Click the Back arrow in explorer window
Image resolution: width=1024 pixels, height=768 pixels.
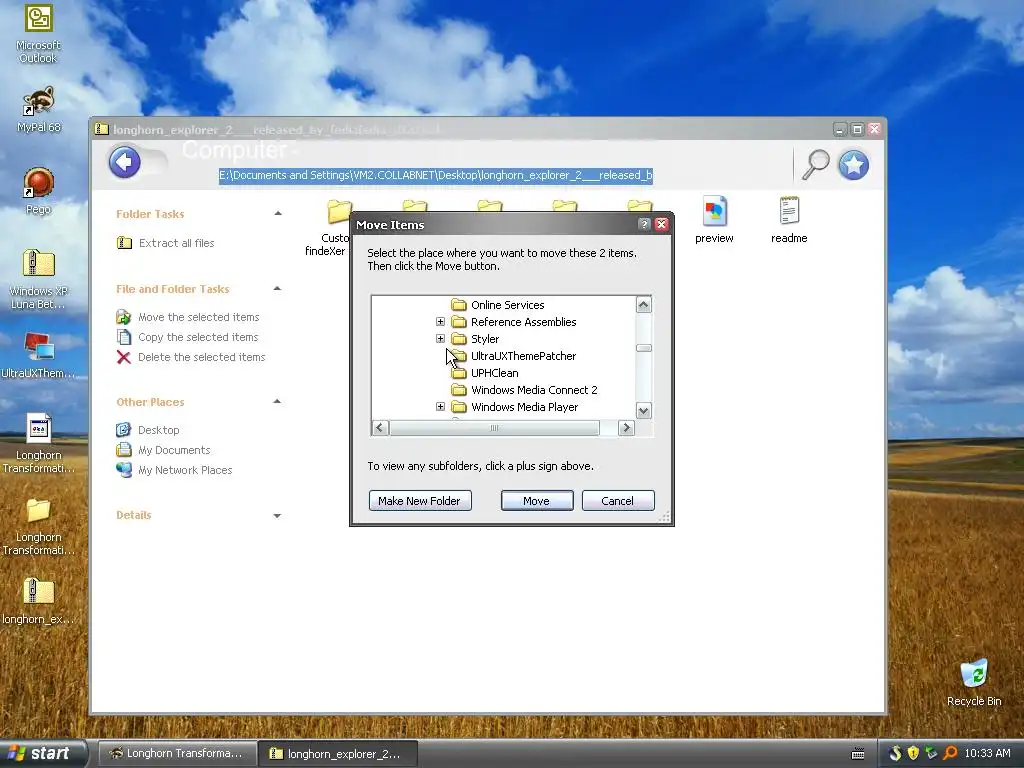click(x=125, y=162)
